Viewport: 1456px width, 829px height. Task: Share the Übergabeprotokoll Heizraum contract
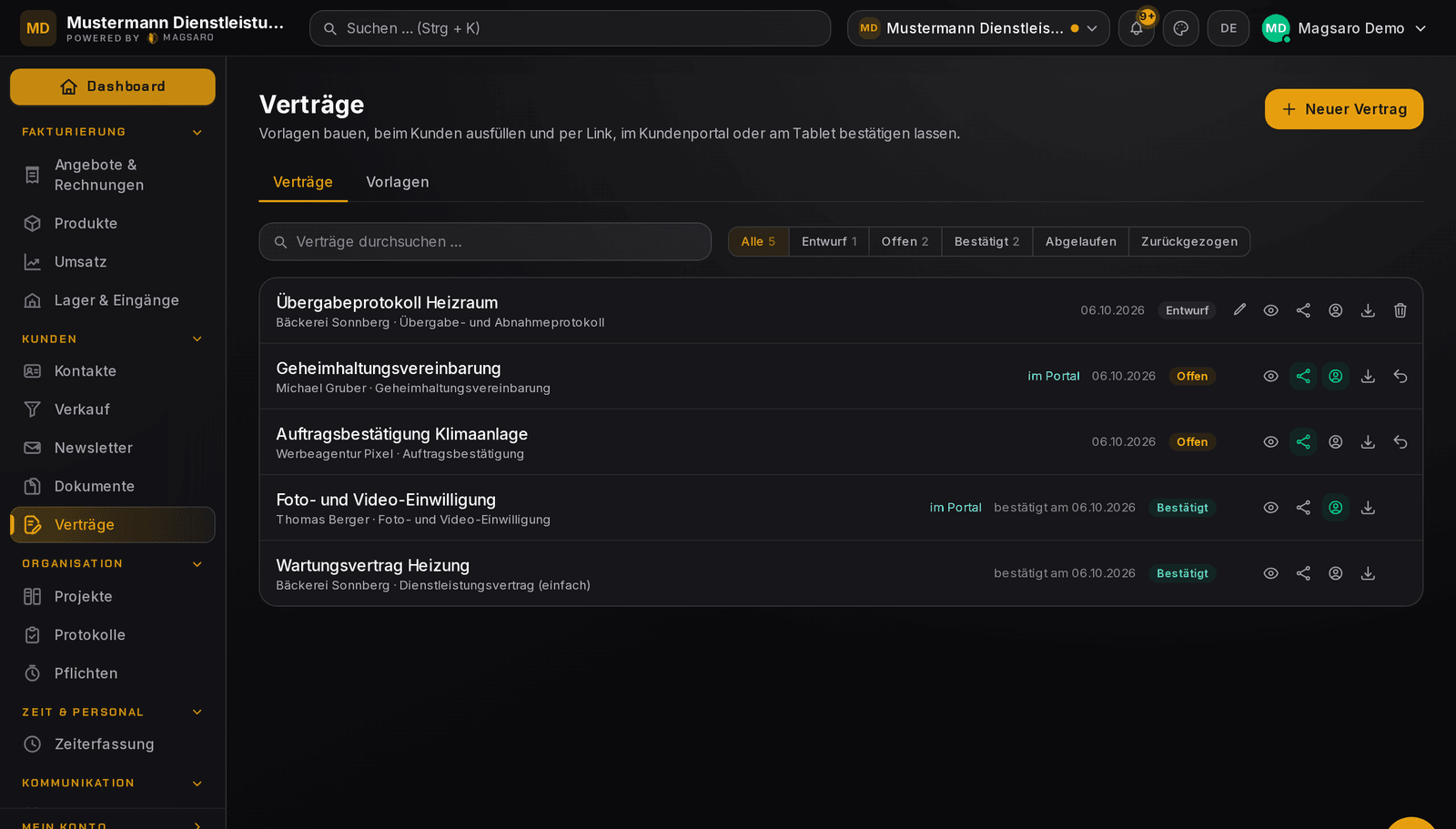(x=1303, y=310)
